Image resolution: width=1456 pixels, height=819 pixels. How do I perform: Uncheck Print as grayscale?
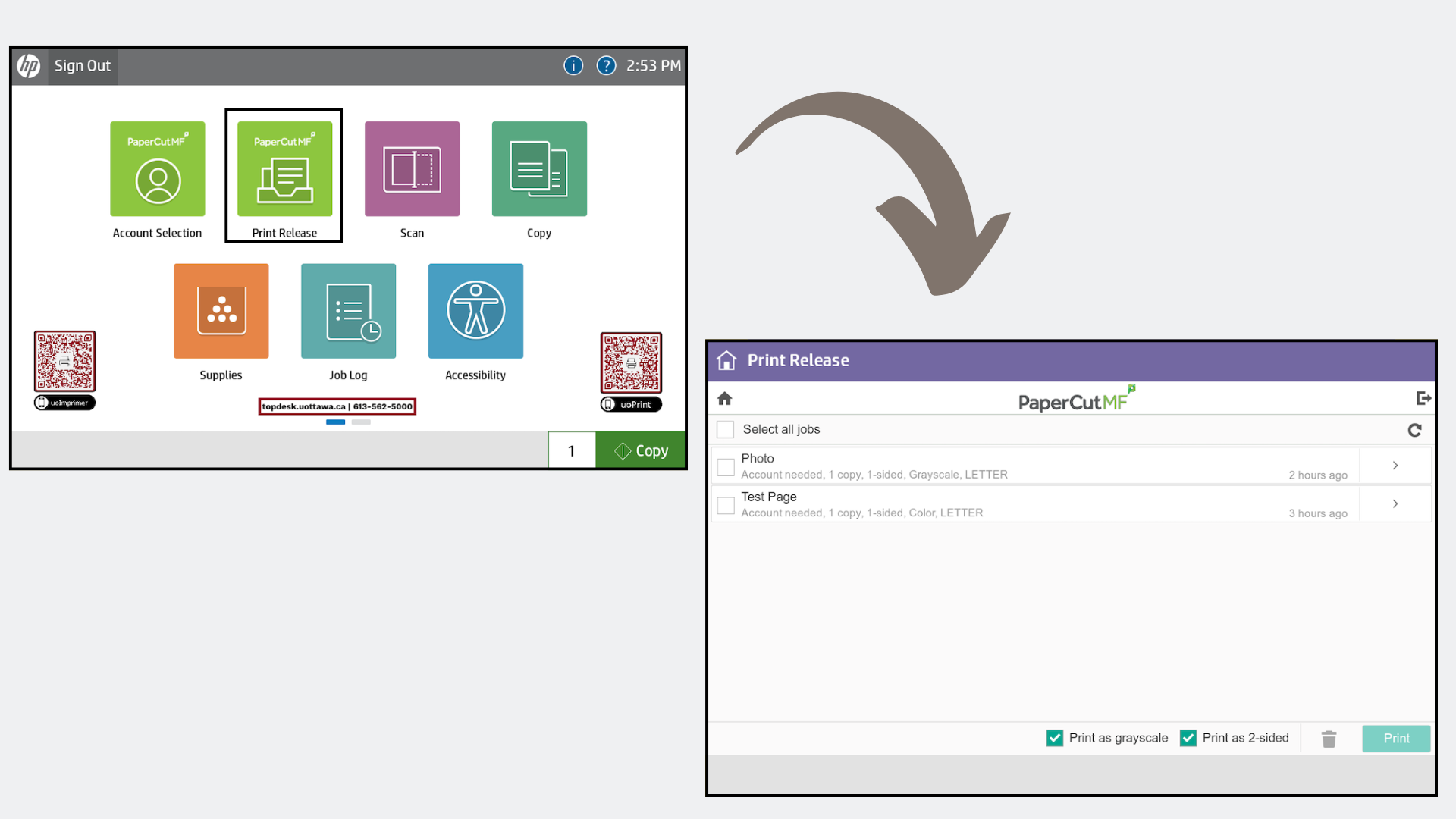tap(1054, 738)
